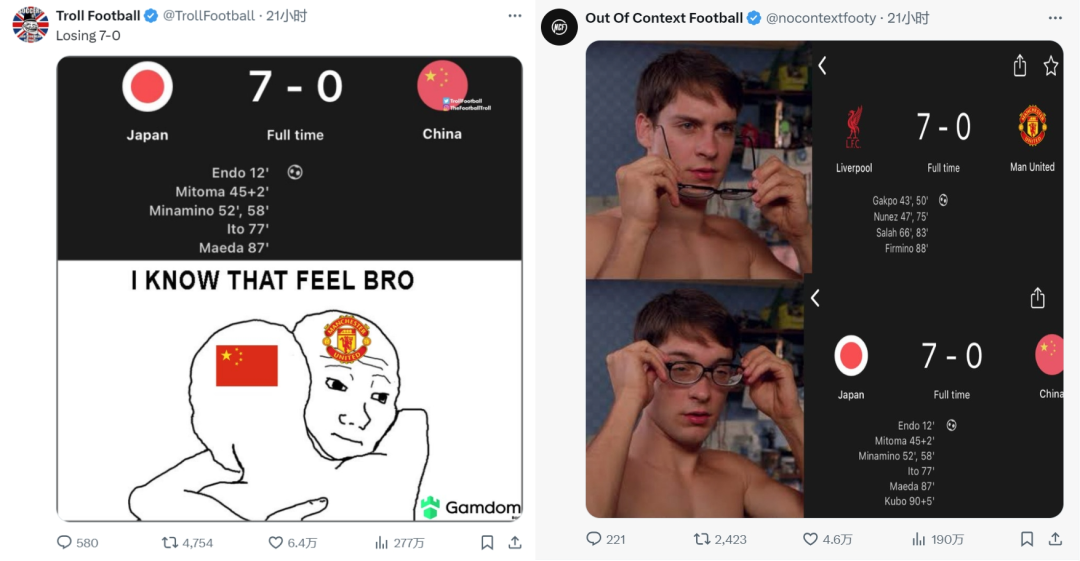1080x561 pixels.
Task: Reply to the Troll Football tweet
Action: pyautogui.click(x=65, y=542)
